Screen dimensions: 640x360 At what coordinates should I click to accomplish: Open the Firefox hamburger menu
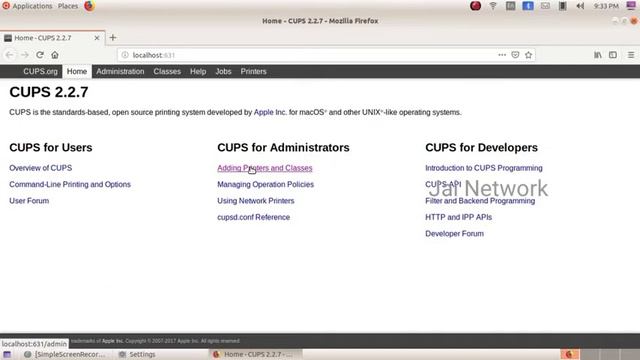[631, 55]
